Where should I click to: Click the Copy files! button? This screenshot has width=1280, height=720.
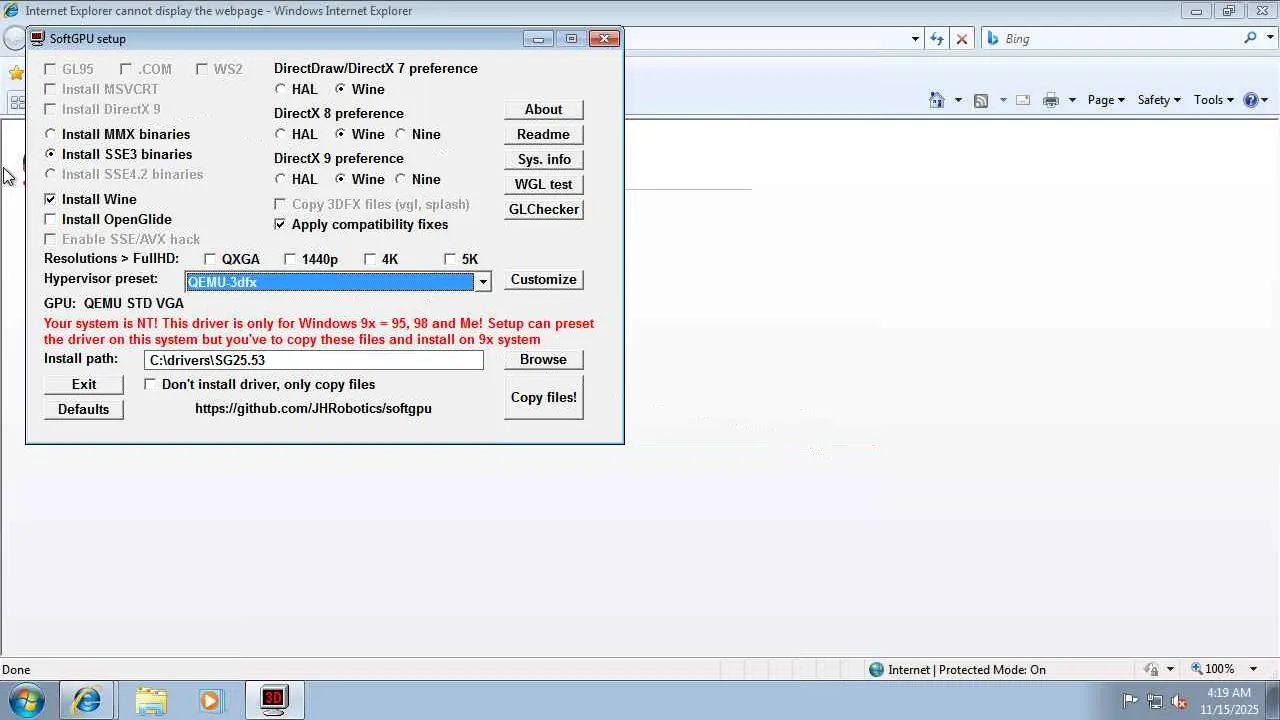point(544,397)
